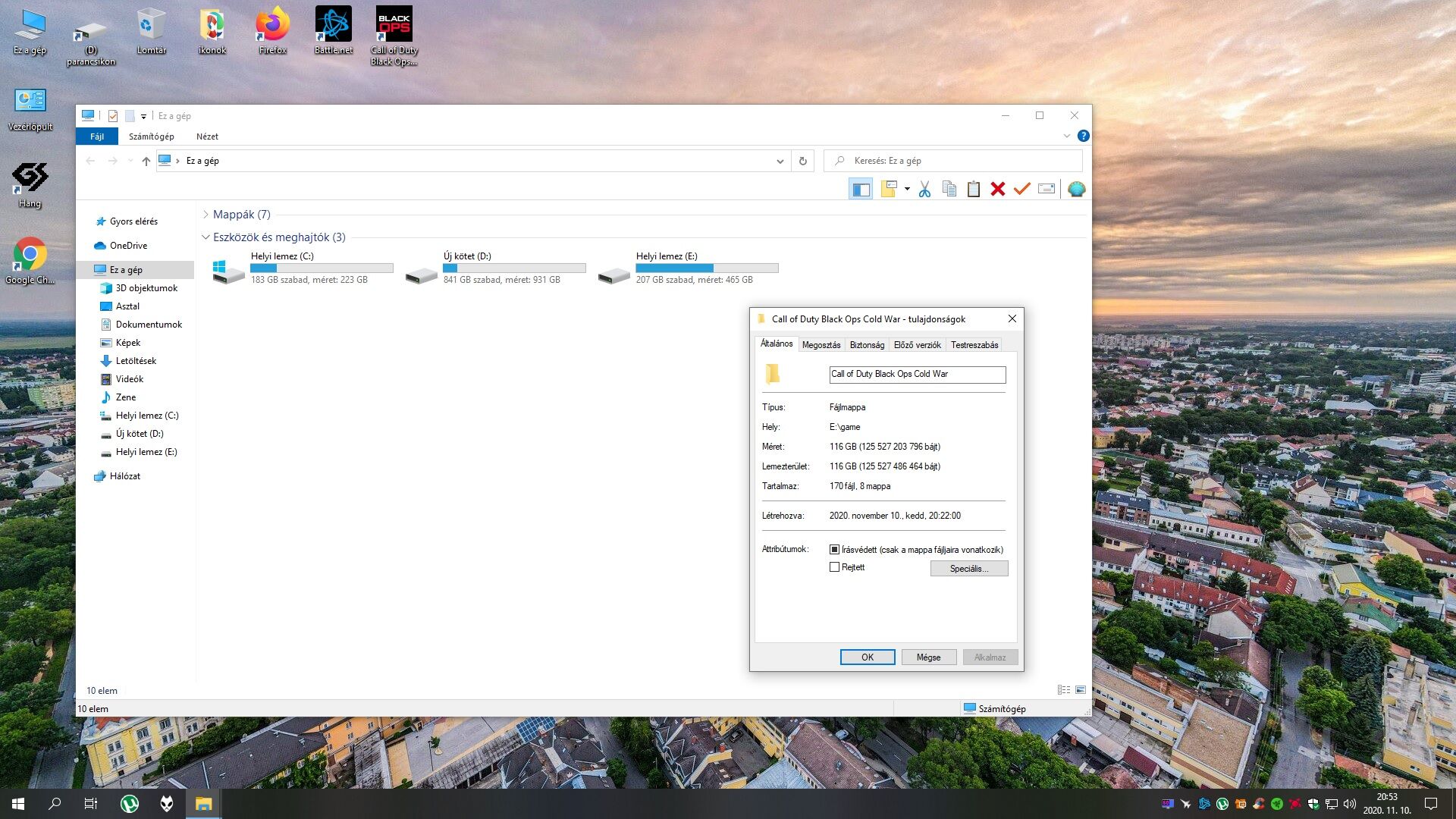Open Quick Access toolbar customize dropdown
Screen dimensions: 1456x819
pos(144,116)
